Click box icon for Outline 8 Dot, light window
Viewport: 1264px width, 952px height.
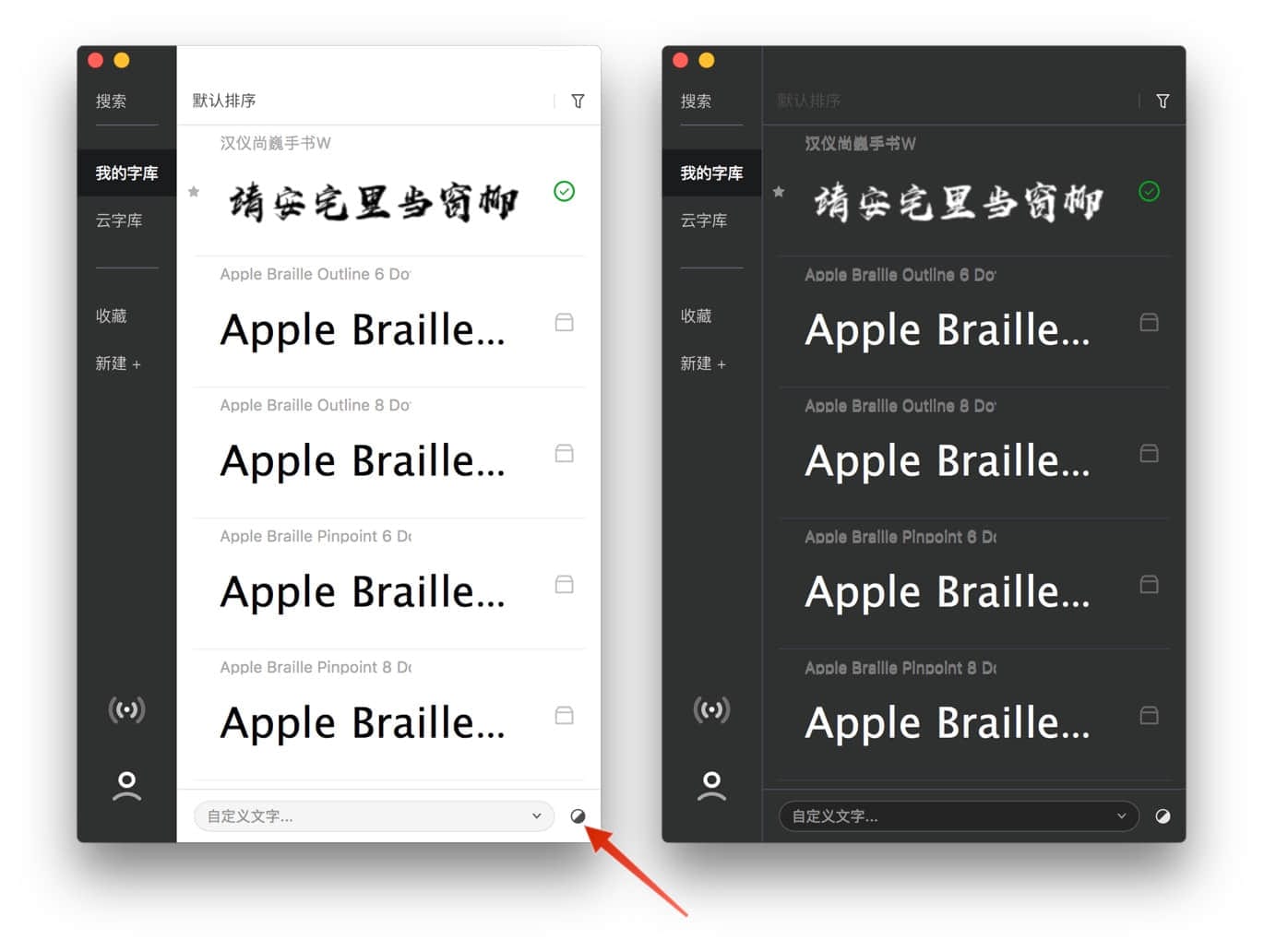pyautogui.click(x=564, y=453)
